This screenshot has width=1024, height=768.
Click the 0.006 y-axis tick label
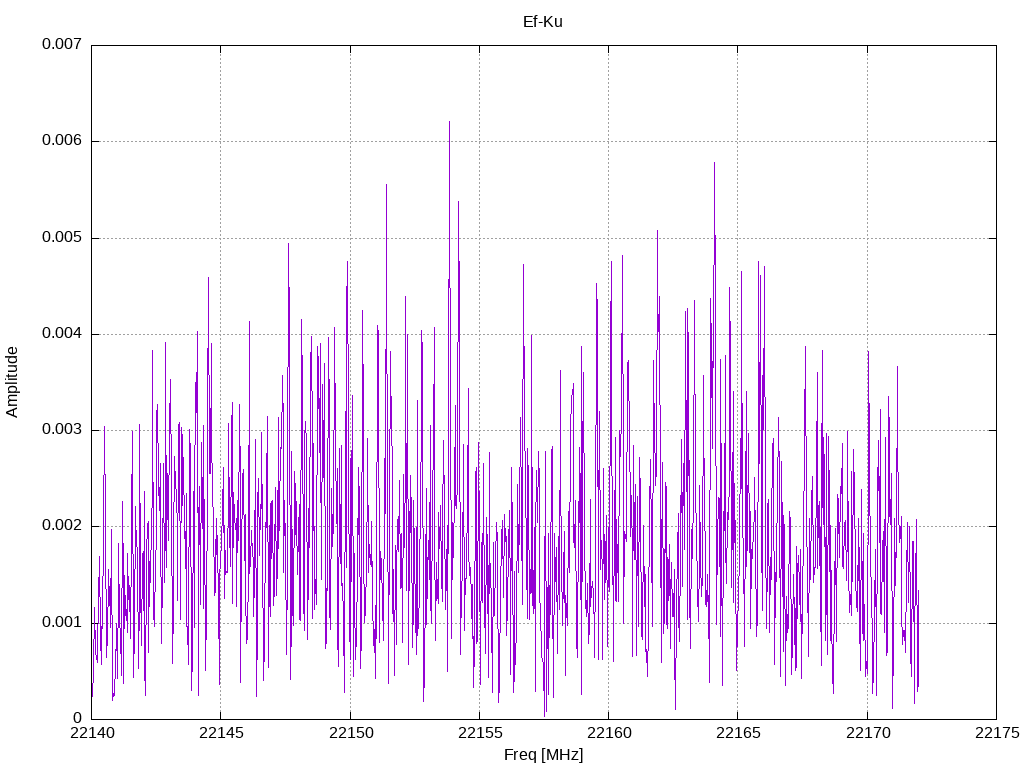click(62, 141)
